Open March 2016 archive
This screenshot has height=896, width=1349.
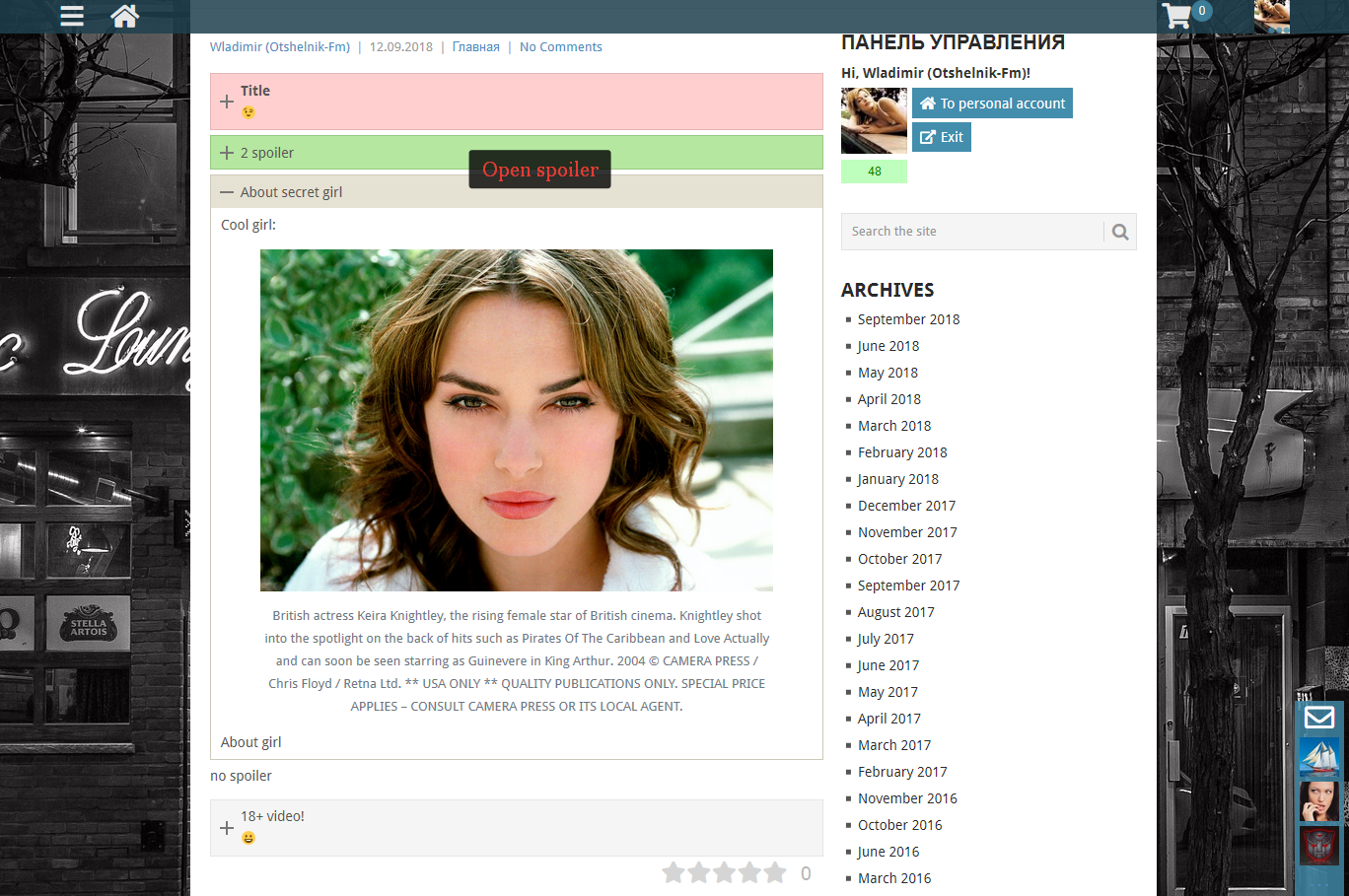pyautogui.click(x=894, y=878)
